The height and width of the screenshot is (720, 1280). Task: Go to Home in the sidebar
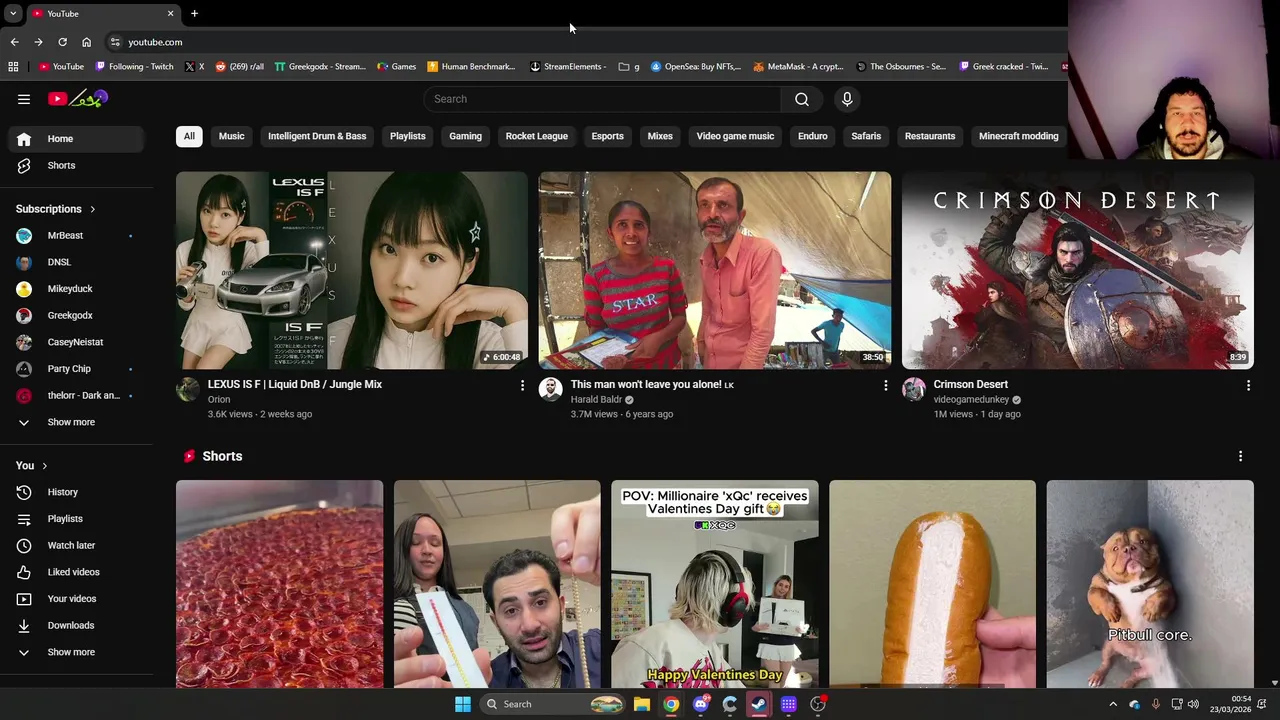pos(76,139)
